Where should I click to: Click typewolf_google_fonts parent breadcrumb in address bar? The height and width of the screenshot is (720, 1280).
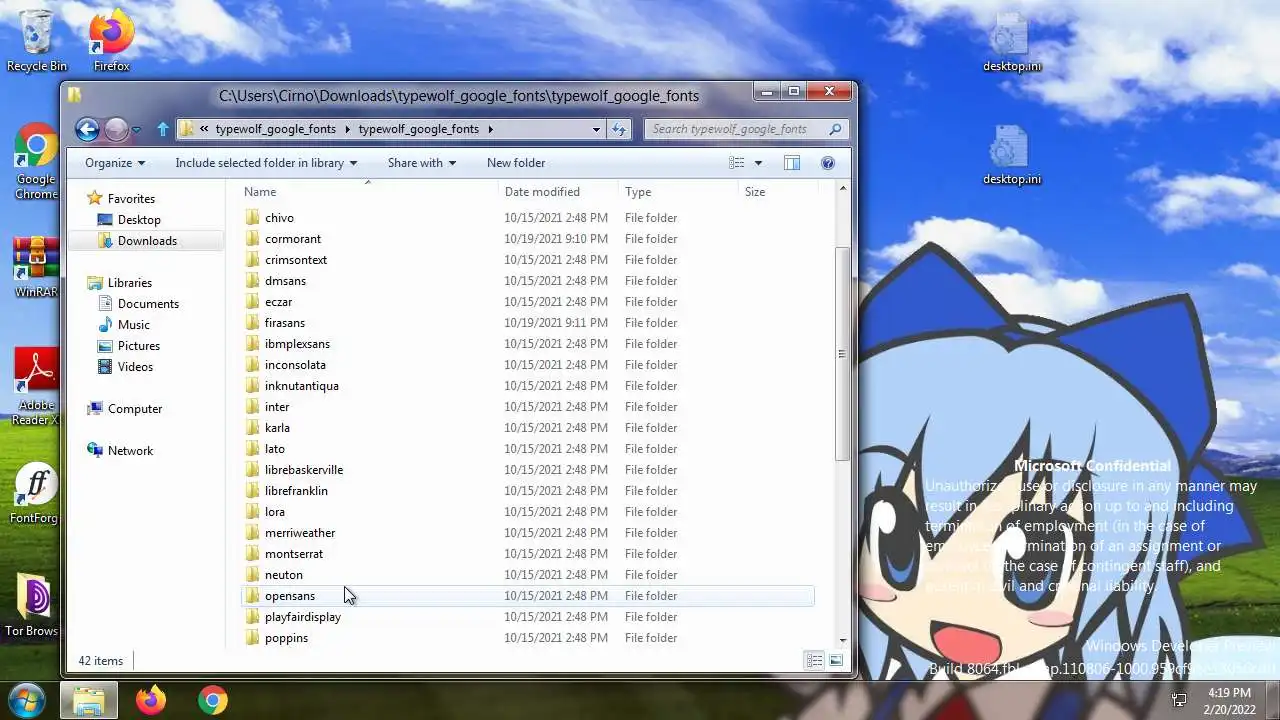pyautogui.click(x=276, y=129)
